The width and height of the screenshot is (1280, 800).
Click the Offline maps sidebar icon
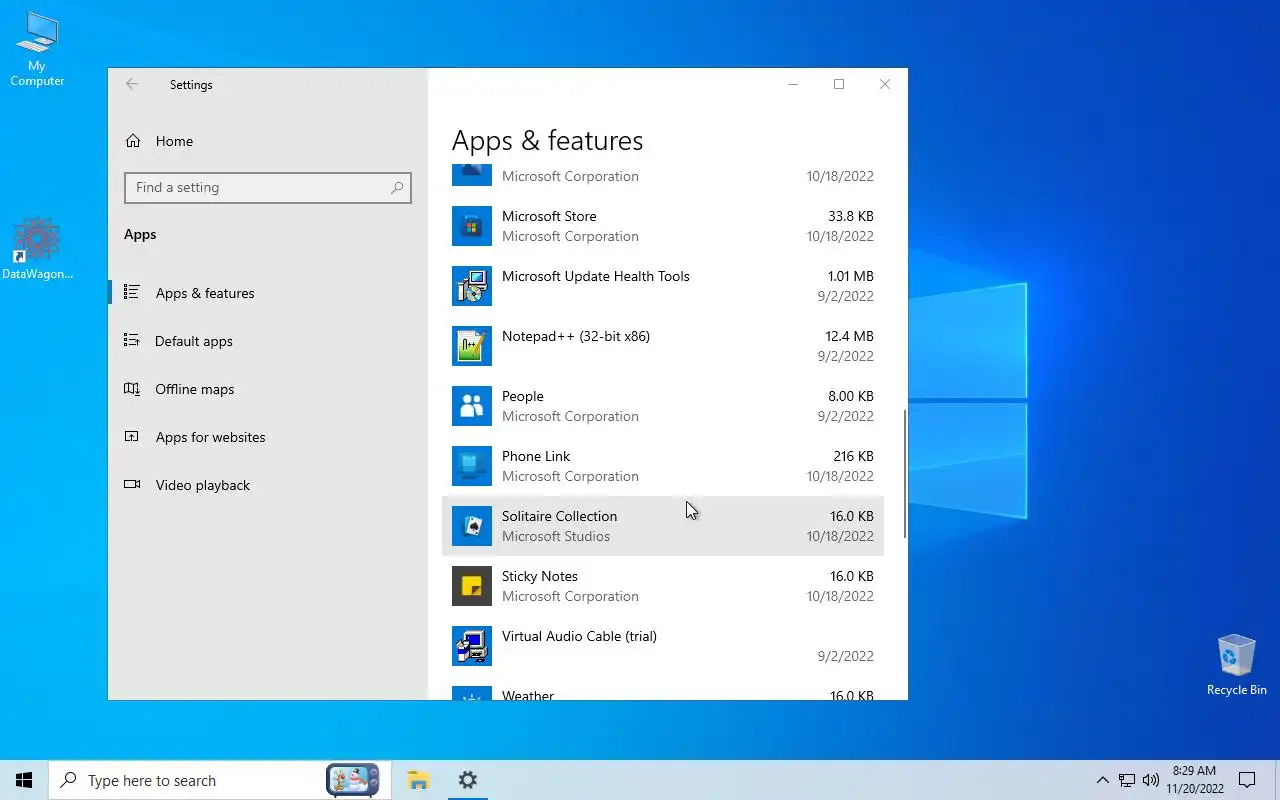click(132, 388)
